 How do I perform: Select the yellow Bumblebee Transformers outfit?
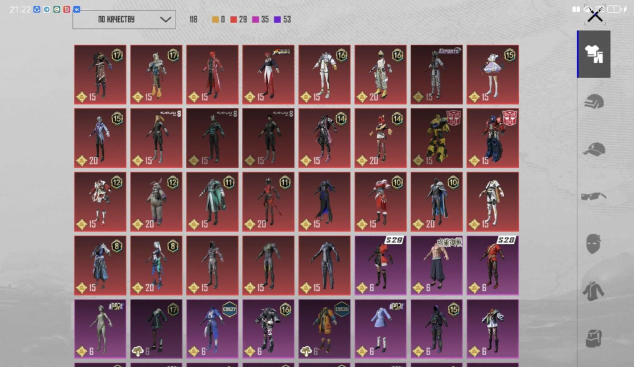[x=437, y=138]
